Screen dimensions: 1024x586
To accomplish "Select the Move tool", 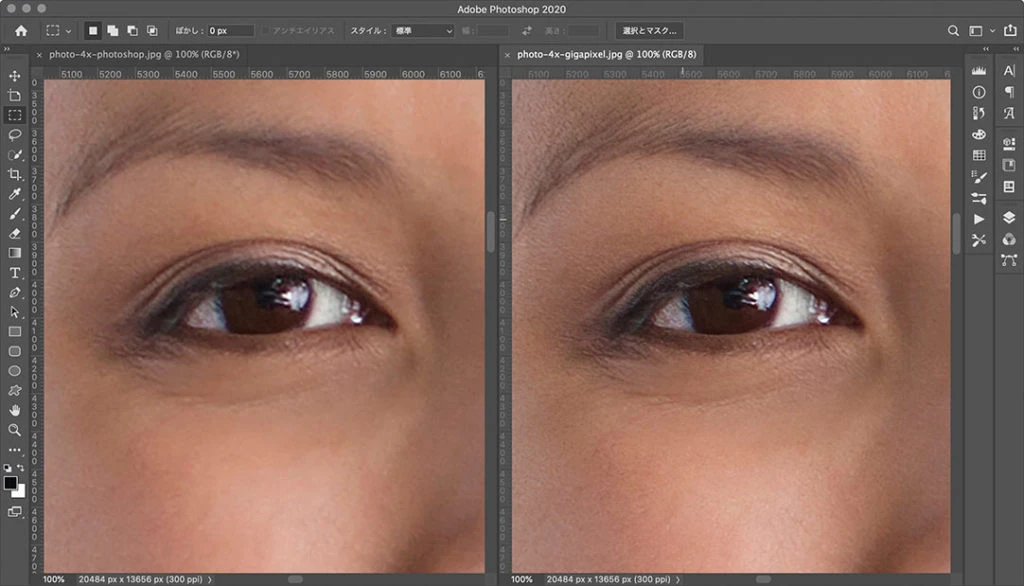I will [x=15, y=76].
